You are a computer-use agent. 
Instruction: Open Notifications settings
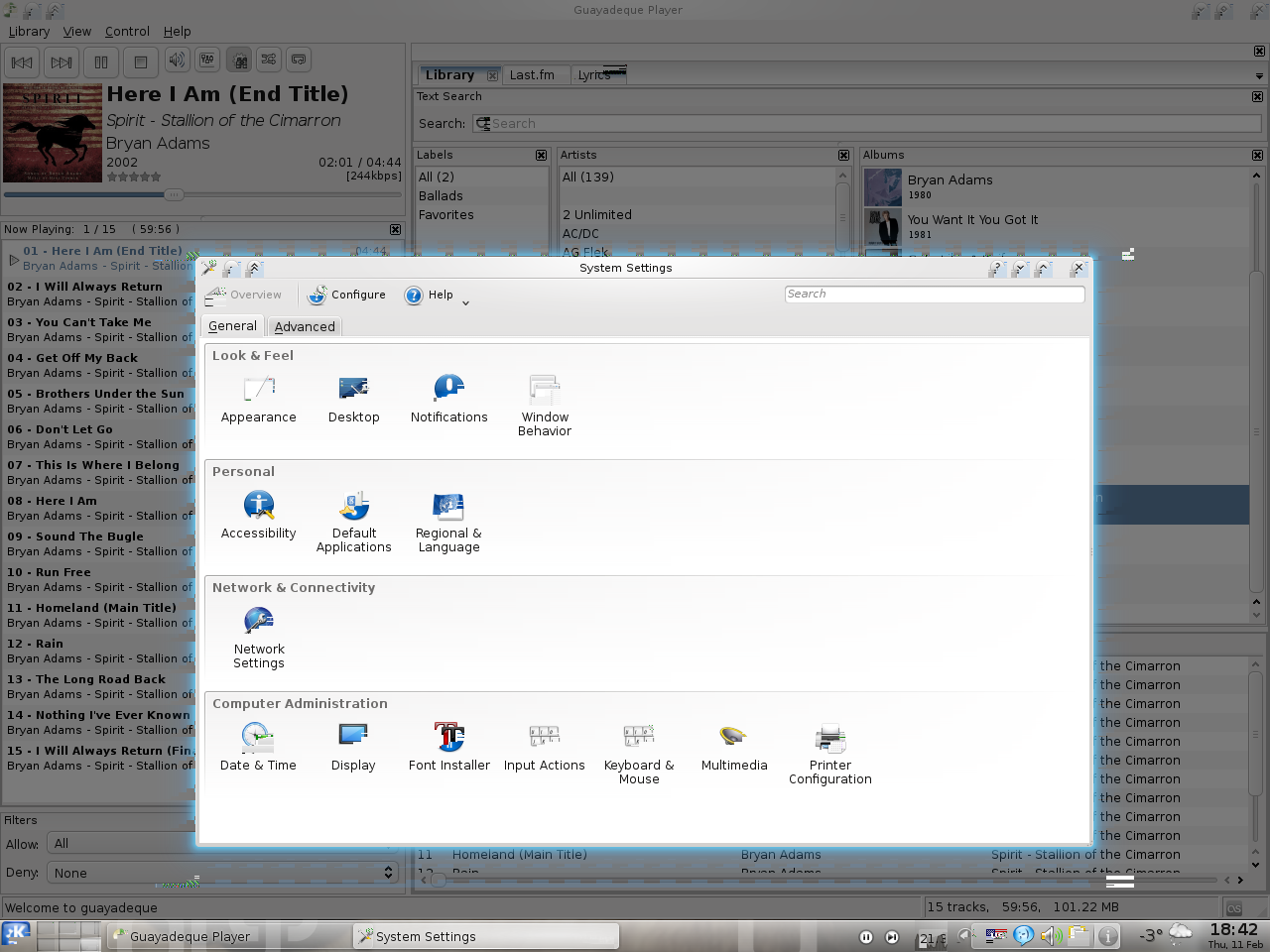pyautogui.click(x=448, y=400)
